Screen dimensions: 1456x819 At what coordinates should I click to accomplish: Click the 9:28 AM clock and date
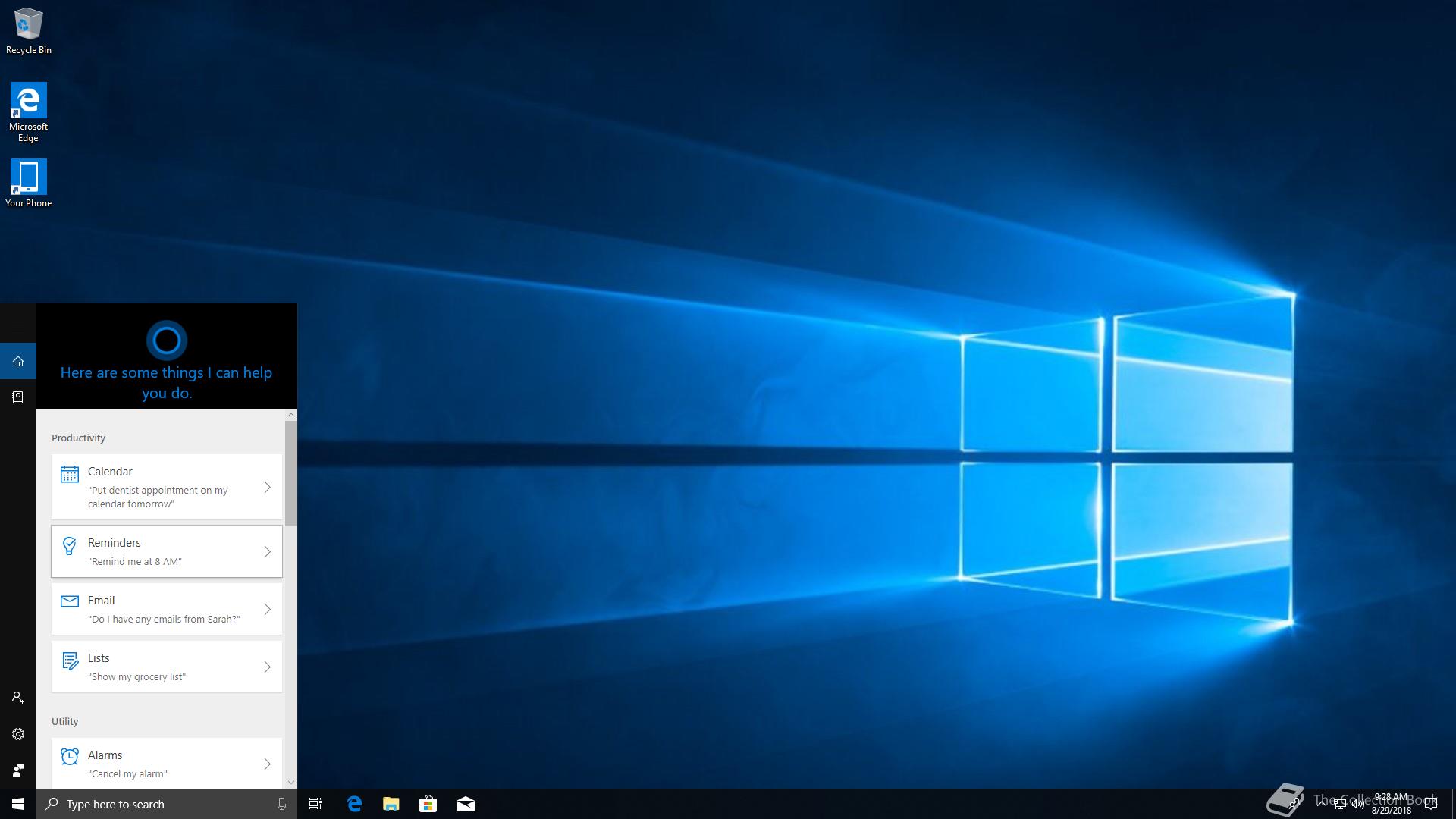coord(1391,804)
